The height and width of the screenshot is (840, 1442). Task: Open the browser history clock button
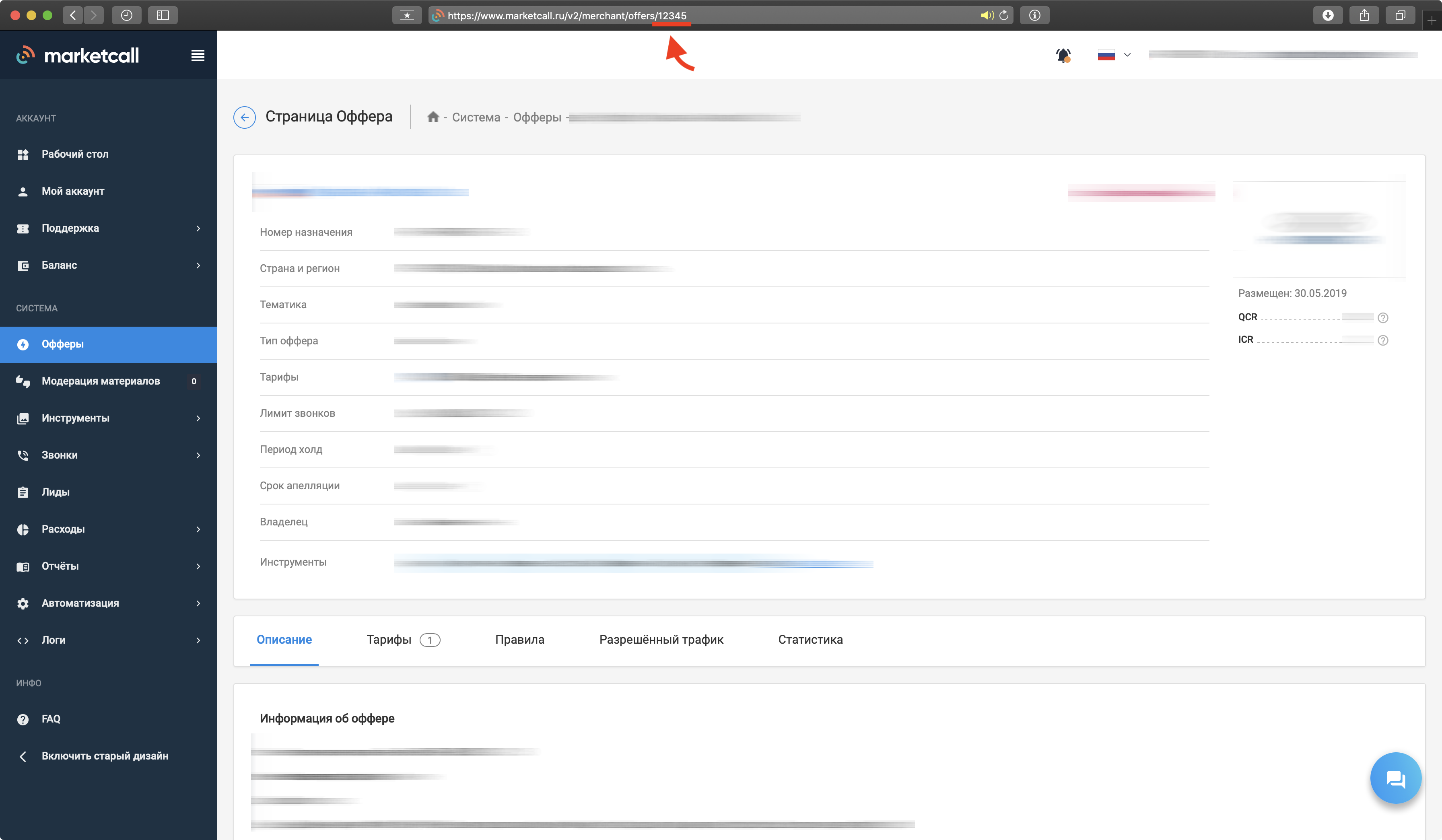(126, 15)
